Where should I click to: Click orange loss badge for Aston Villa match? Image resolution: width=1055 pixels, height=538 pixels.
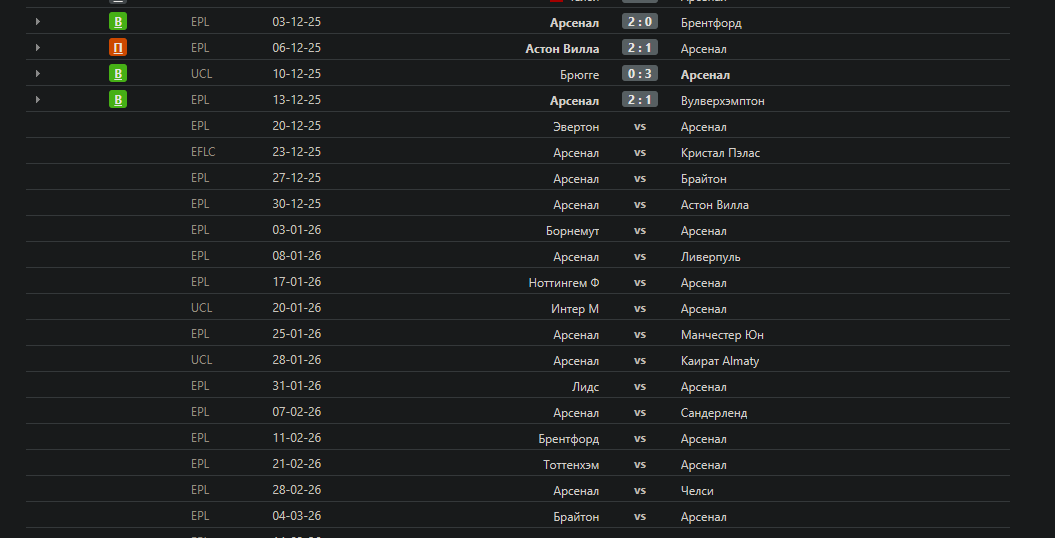coord(118,48)
